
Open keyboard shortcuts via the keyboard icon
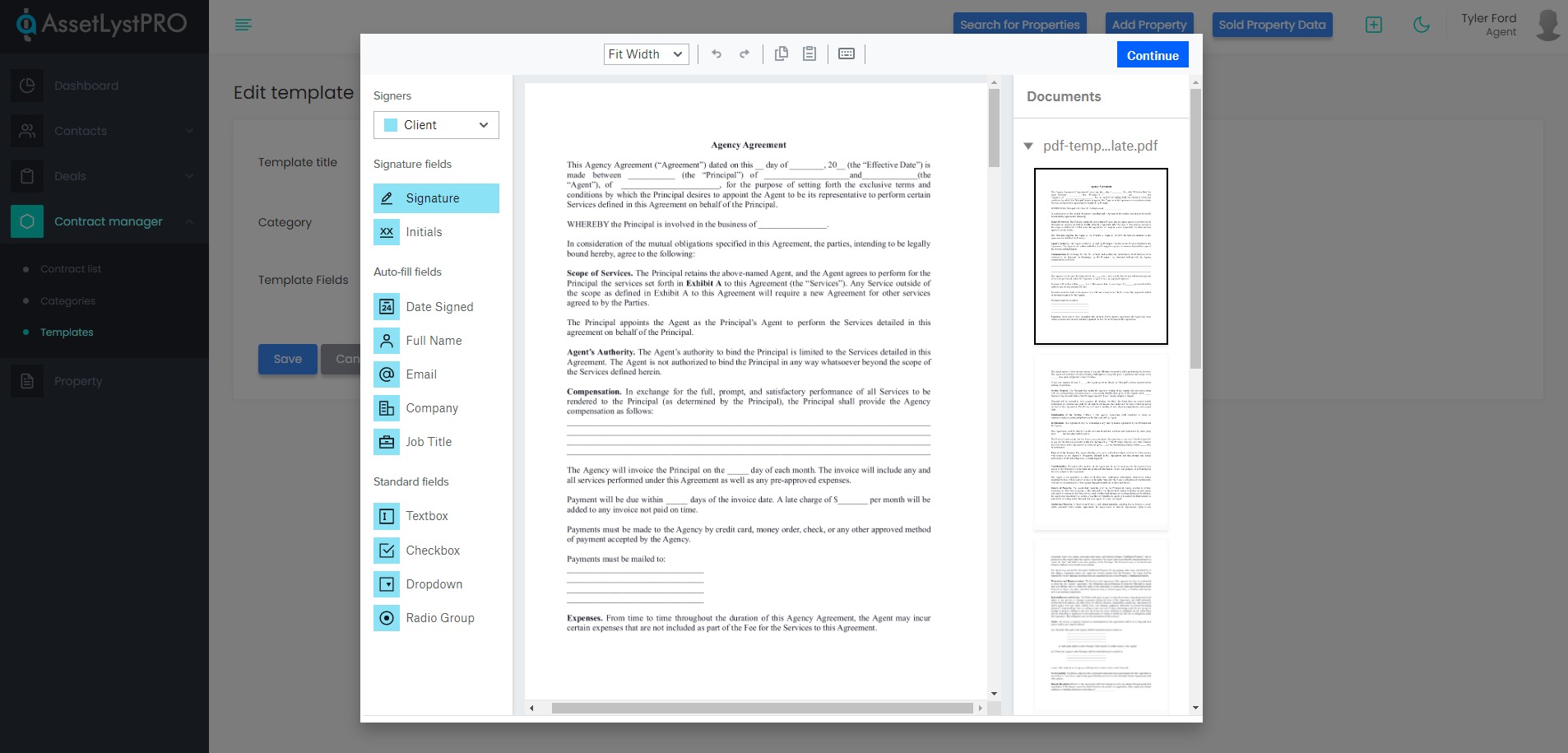tap(847, 54)
